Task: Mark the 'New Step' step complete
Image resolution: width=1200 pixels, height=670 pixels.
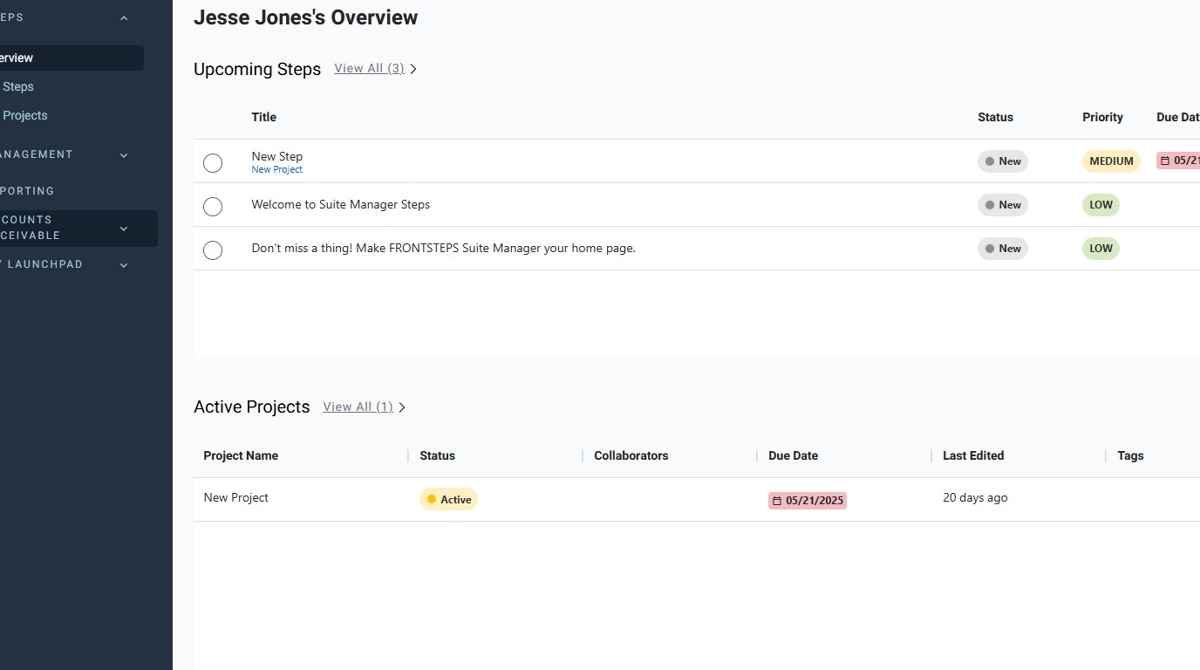Action: (212, 163)
